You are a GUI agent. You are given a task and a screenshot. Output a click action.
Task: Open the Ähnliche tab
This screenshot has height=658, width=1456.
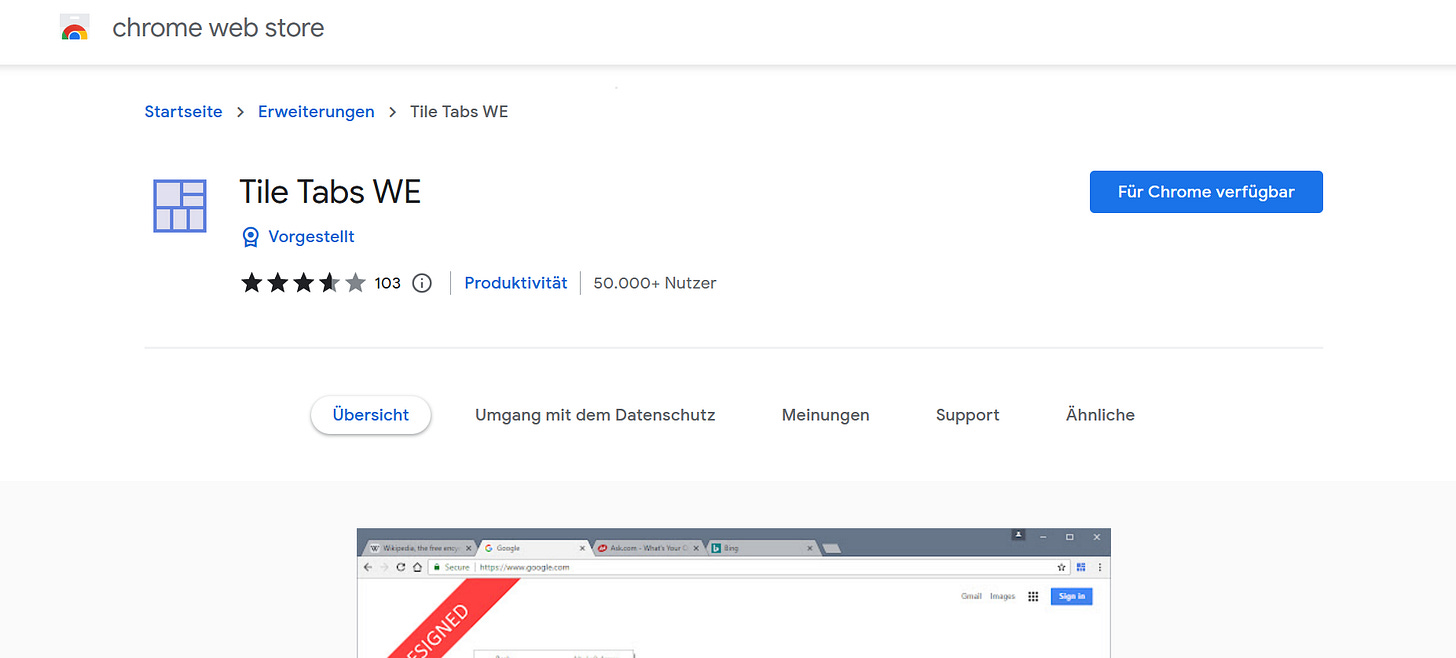coord(1100,415)
